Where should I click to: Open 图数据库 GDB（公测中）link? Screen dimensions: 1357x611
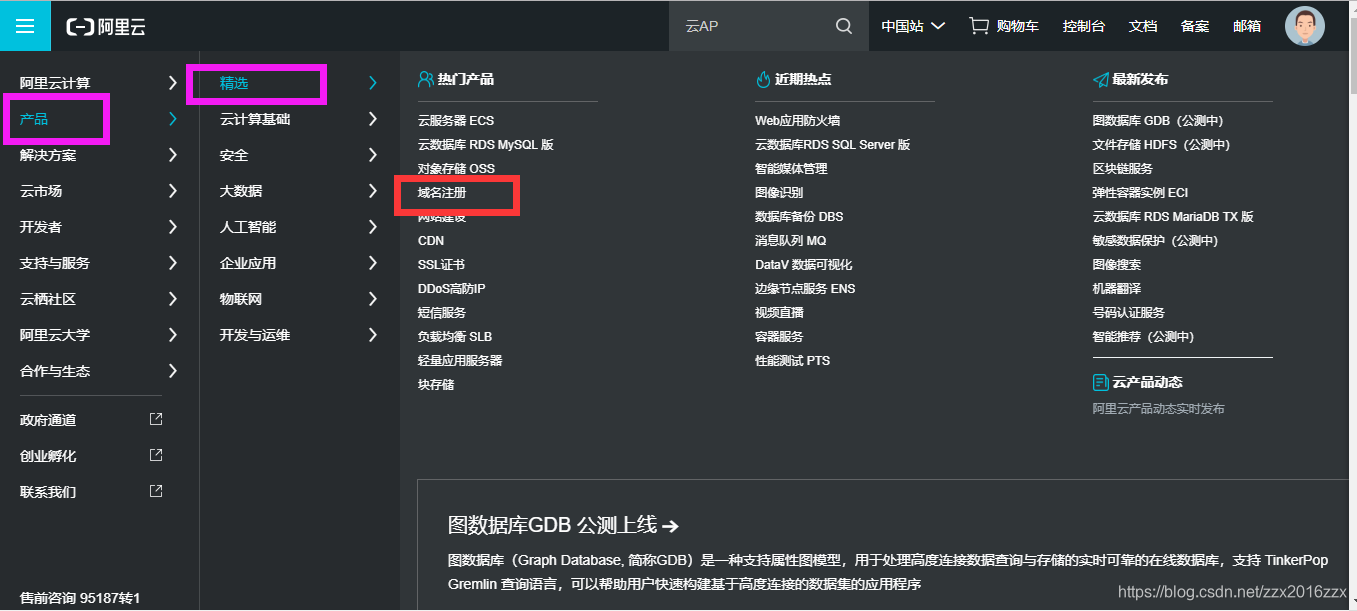1158,121
